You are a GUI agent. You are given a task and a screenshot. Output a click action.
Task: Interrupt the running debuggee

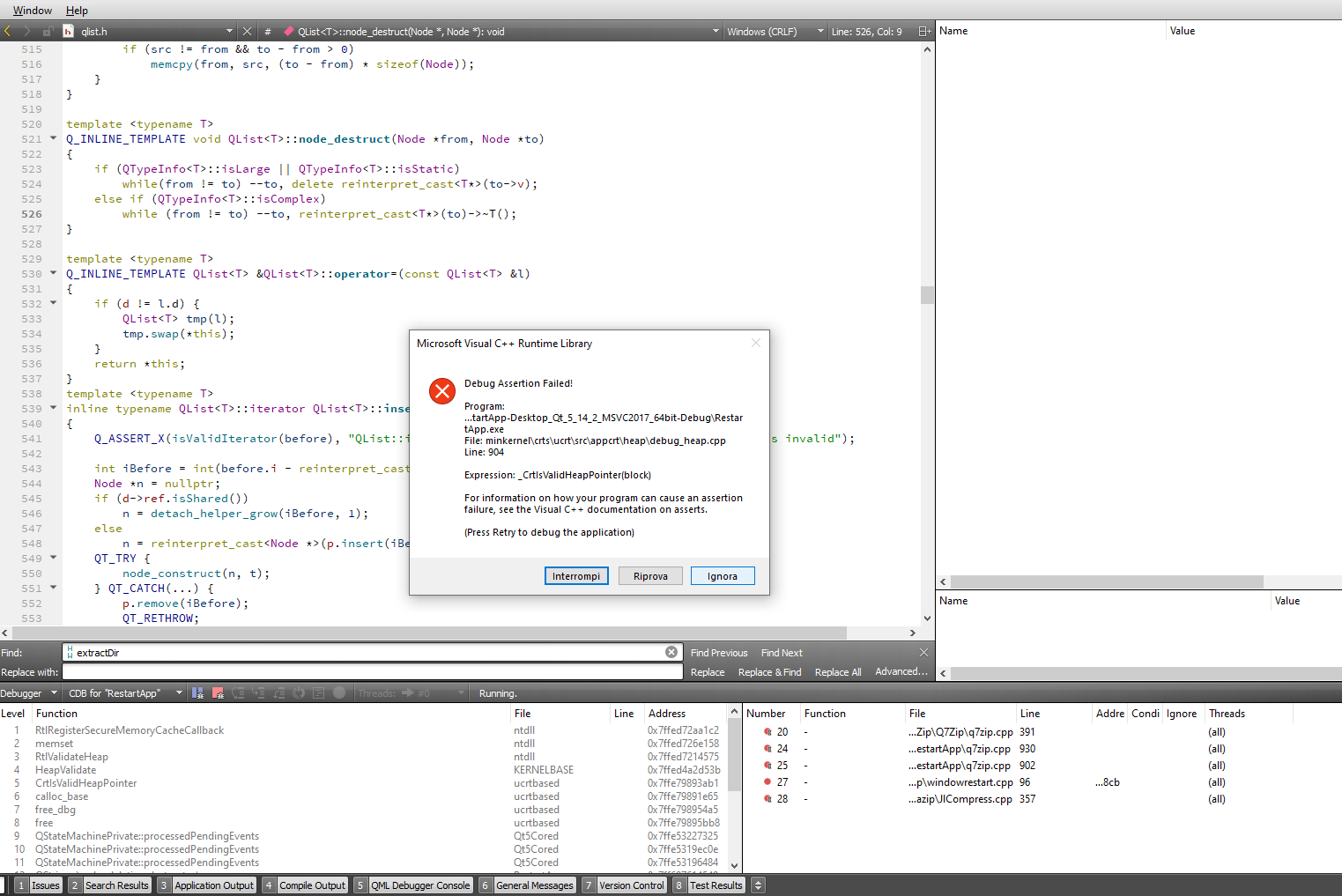[197, 693]
